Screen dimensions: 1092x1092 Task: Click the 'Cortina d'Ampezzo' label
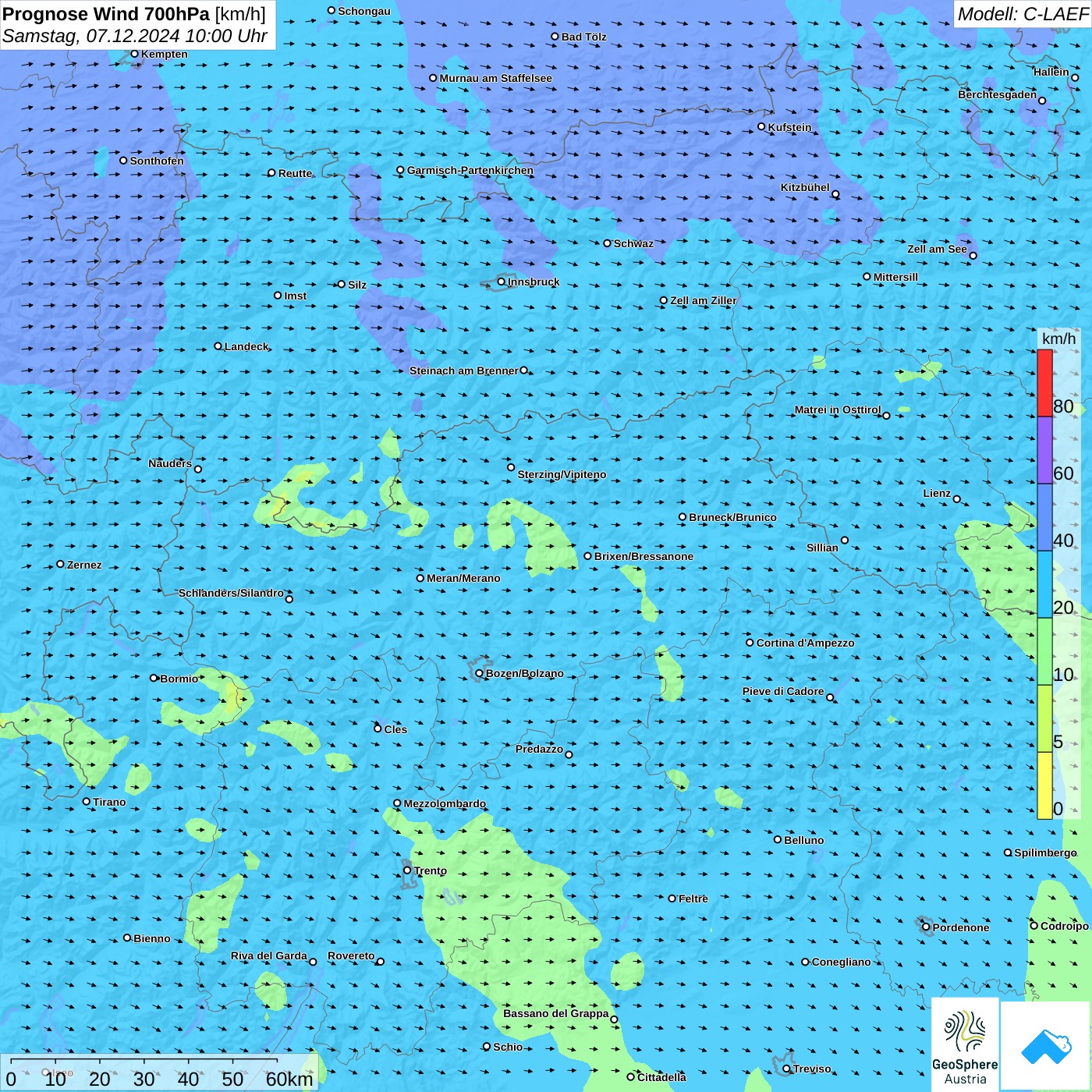pyautogui.click(x=806, y=643)
